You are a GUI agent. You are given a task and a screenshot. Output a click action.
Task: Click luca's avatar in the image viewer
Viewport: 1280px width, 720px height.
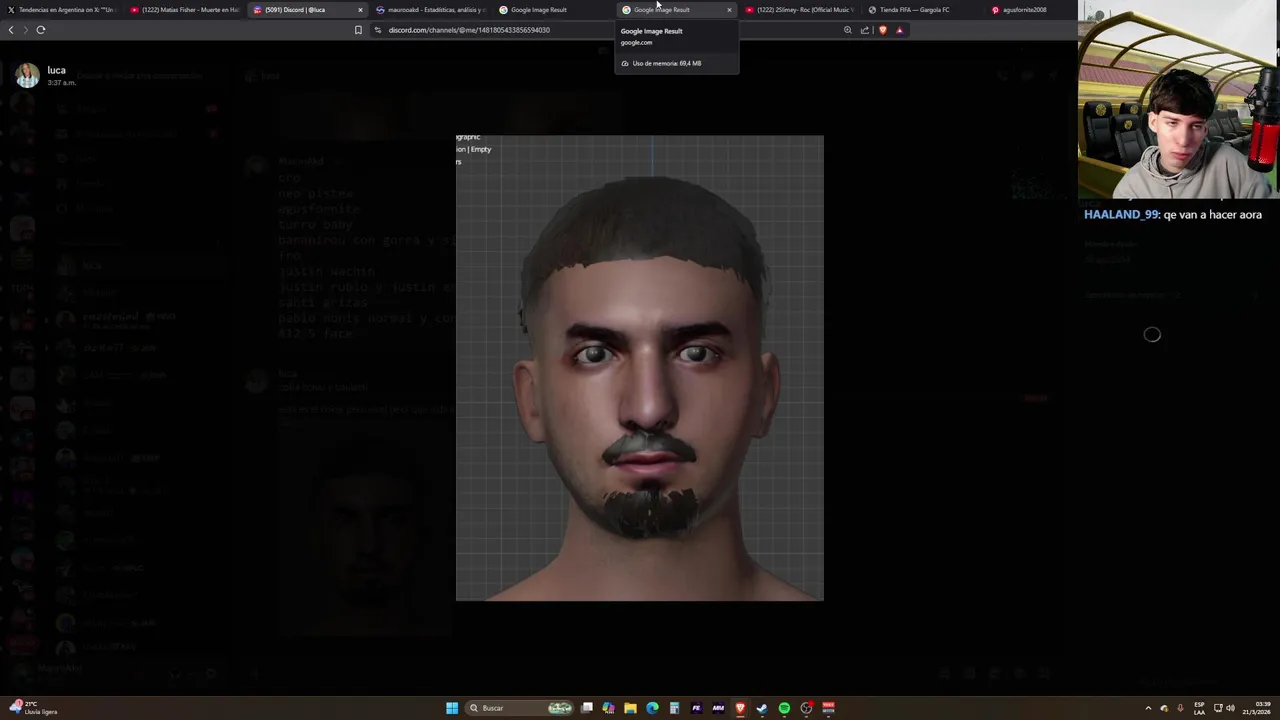pyautogui.click(x=28, y=75)
